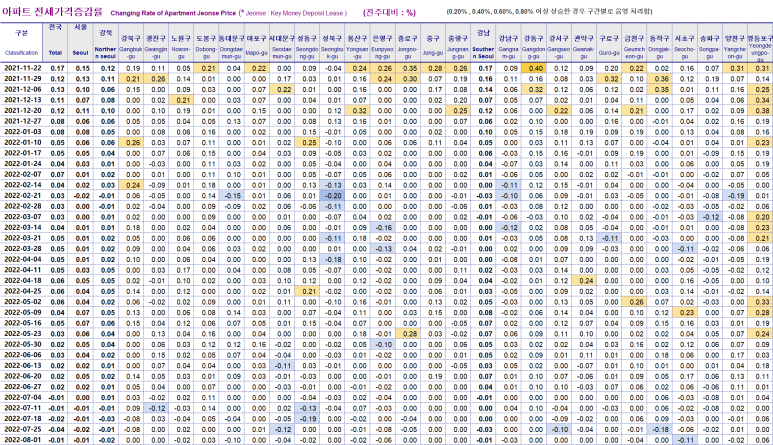Click the 구분 Classification header cell

point(22,42)
